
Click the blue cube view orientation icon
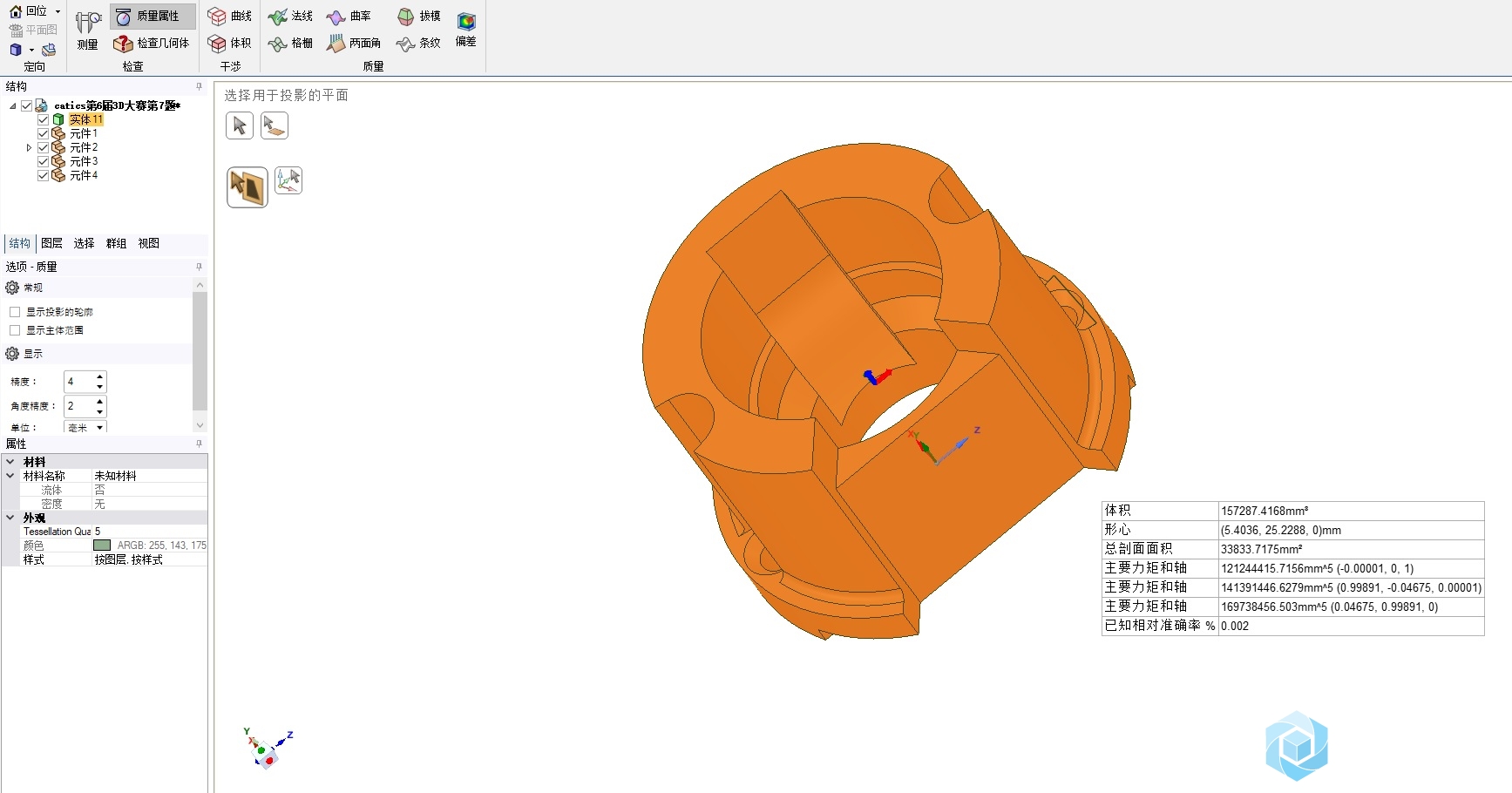[16, 50]
